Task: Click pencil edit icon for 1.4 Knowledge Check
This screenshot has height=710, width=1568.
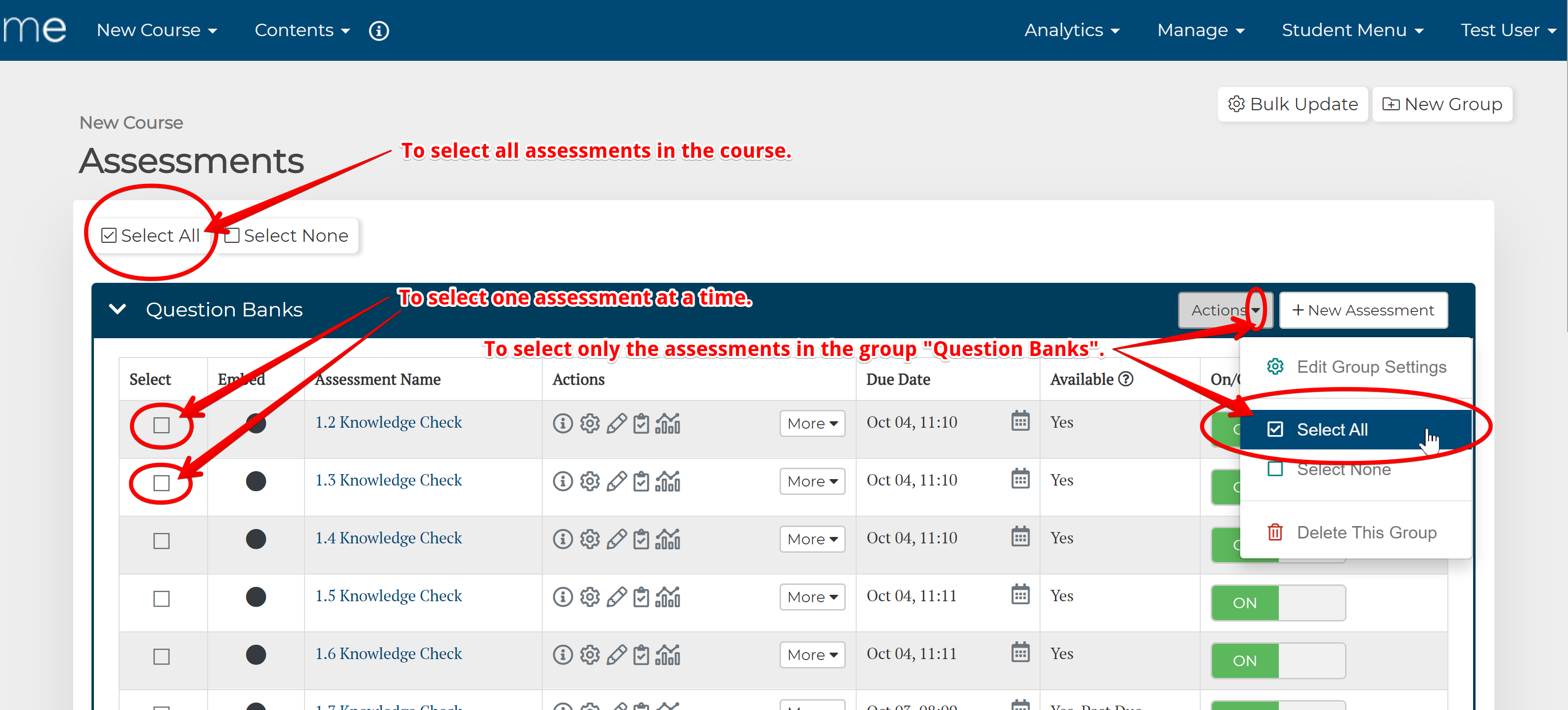Action: 616,539
